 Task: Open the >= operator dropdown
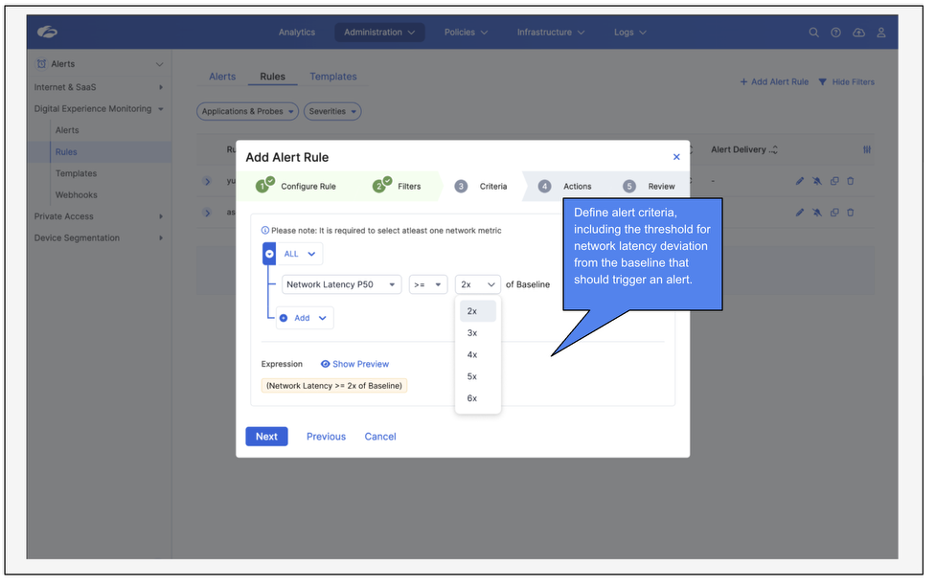(427, 285)
